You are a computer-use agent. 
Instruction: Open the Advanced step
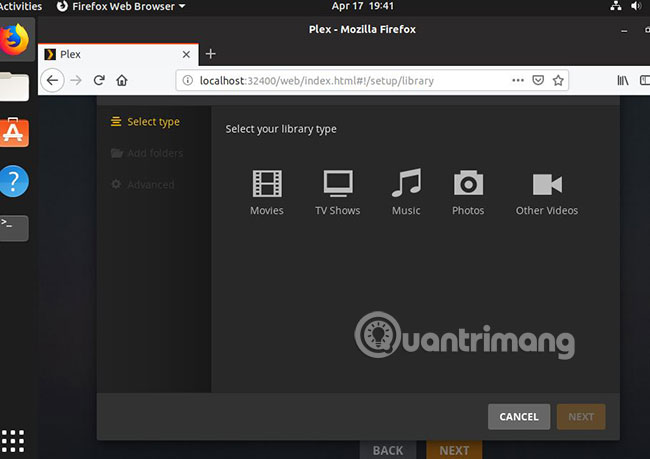click(x=143, y=184)
